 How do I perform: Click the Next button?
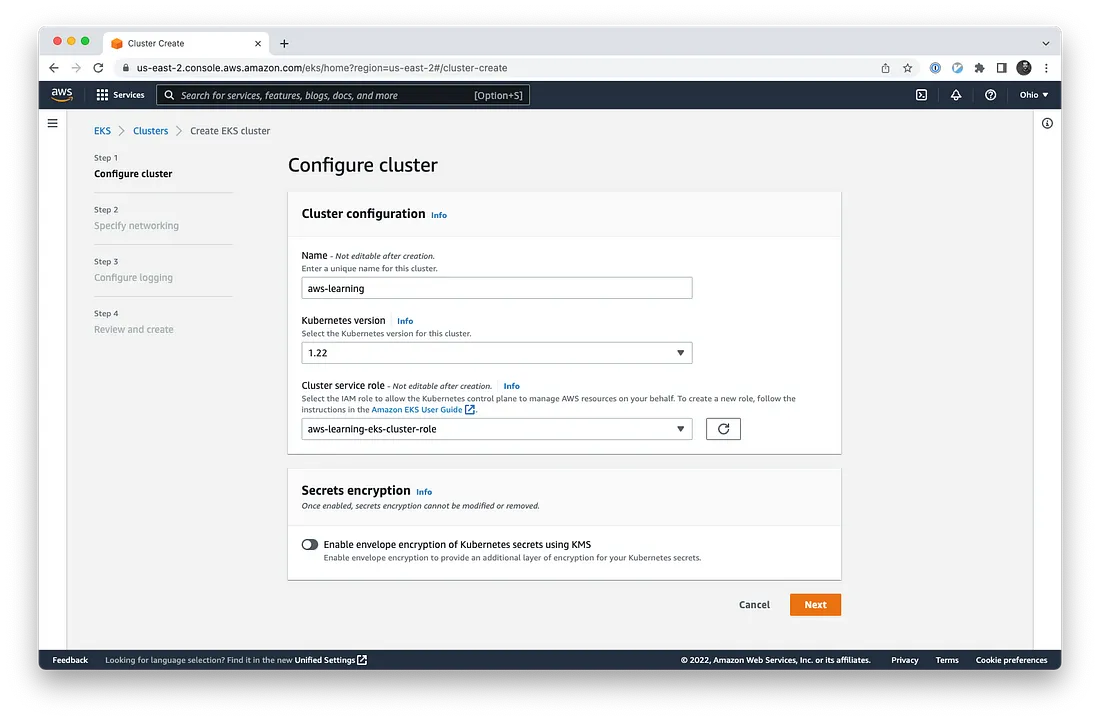point(815,605)
